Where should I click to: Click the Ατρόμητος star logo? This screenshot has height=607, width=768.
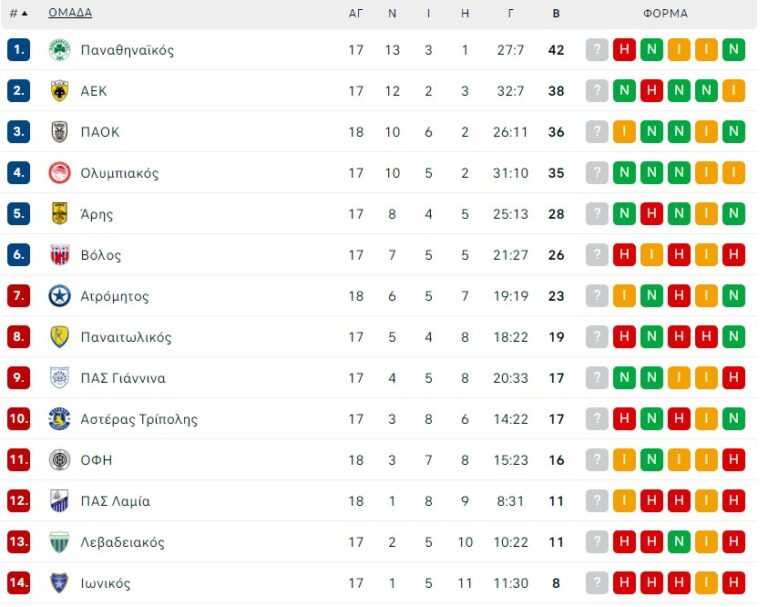coord(59,296)
